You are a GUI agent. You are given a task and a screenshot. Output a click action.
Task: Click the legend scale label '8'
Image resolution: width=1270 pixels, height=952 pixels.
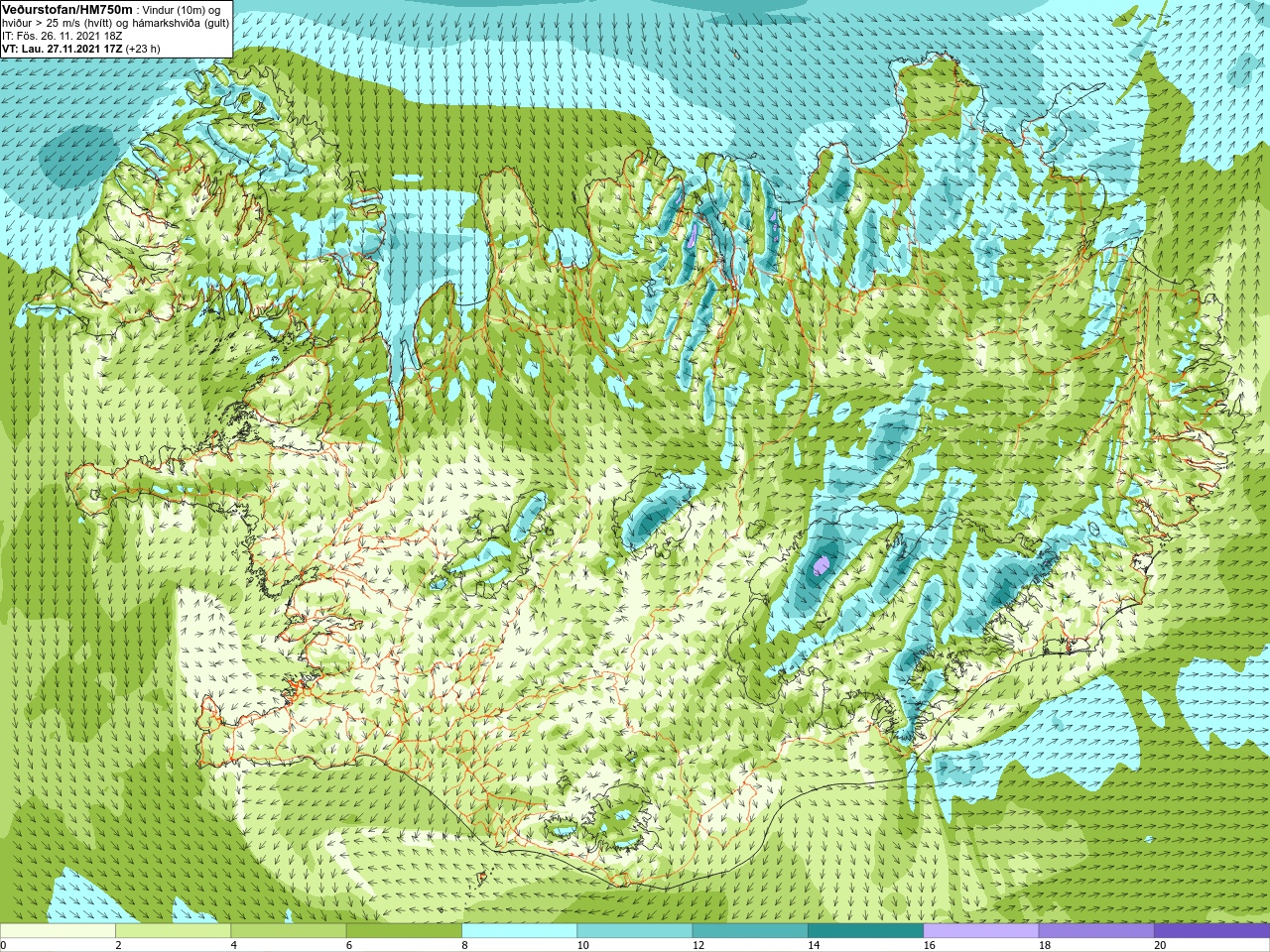pos(464,945)
